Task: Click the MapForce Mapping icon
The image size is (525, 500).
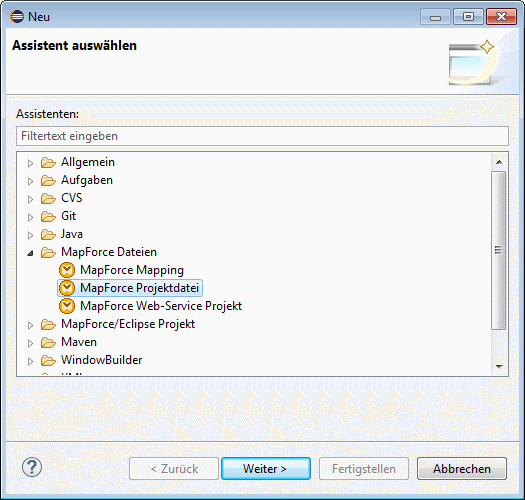Action: point(67,270)
